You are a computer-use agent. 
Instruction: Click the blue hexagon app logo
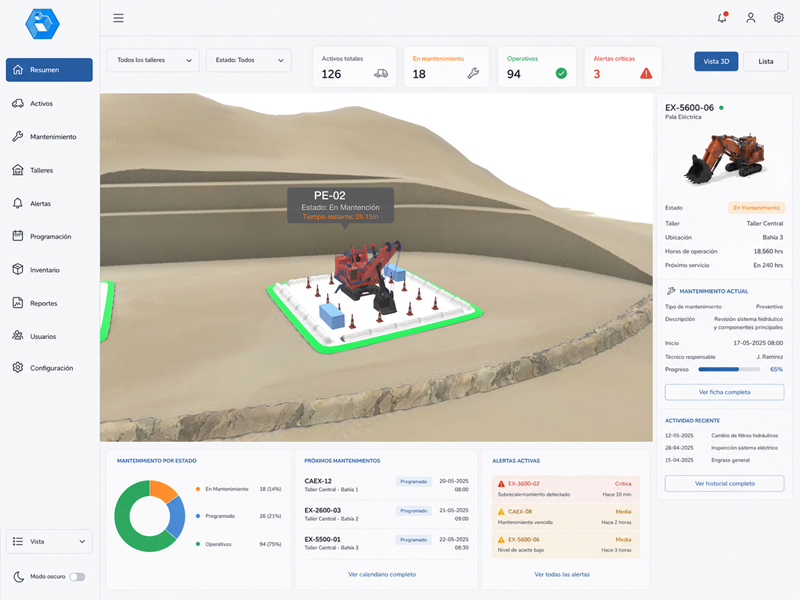pos(42,24)
